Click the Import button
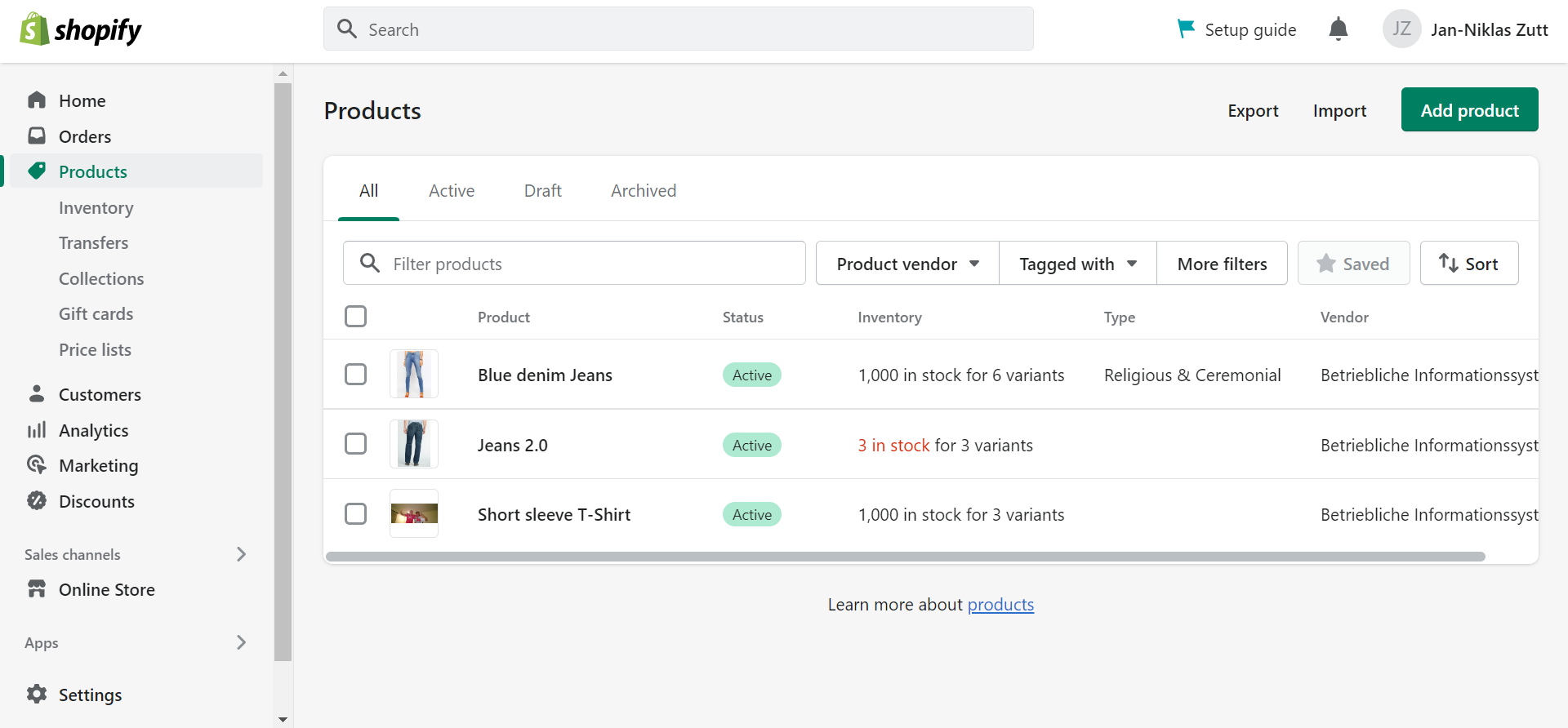 (x=1339, y=110)
